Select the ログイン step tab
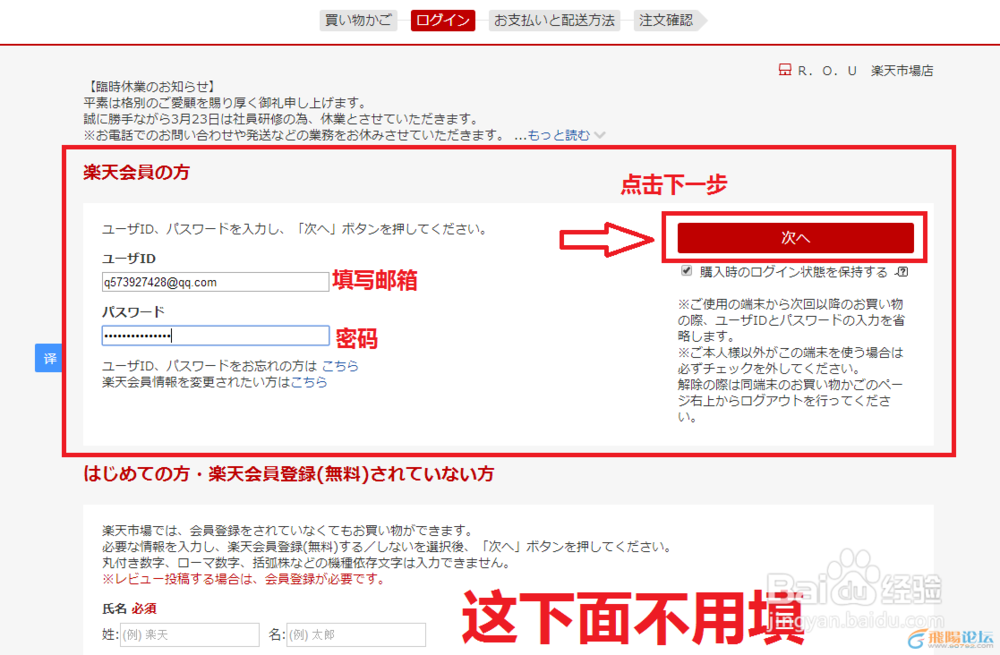Image resolution: width=1000 pixels, height=655 pixels. 443,20
